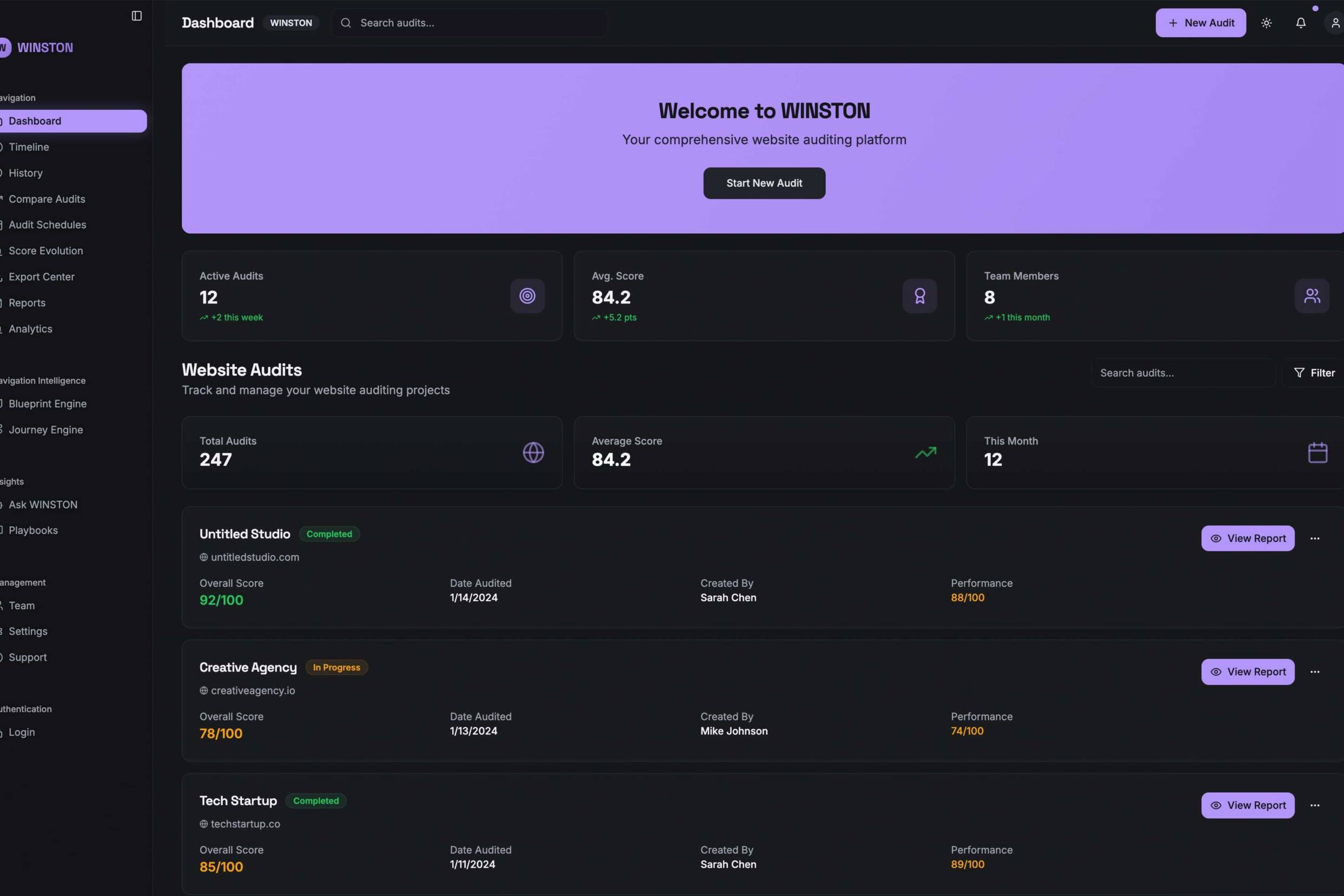Open more options for Creative Agency

pyautogui.click(x=1315, y=672)
